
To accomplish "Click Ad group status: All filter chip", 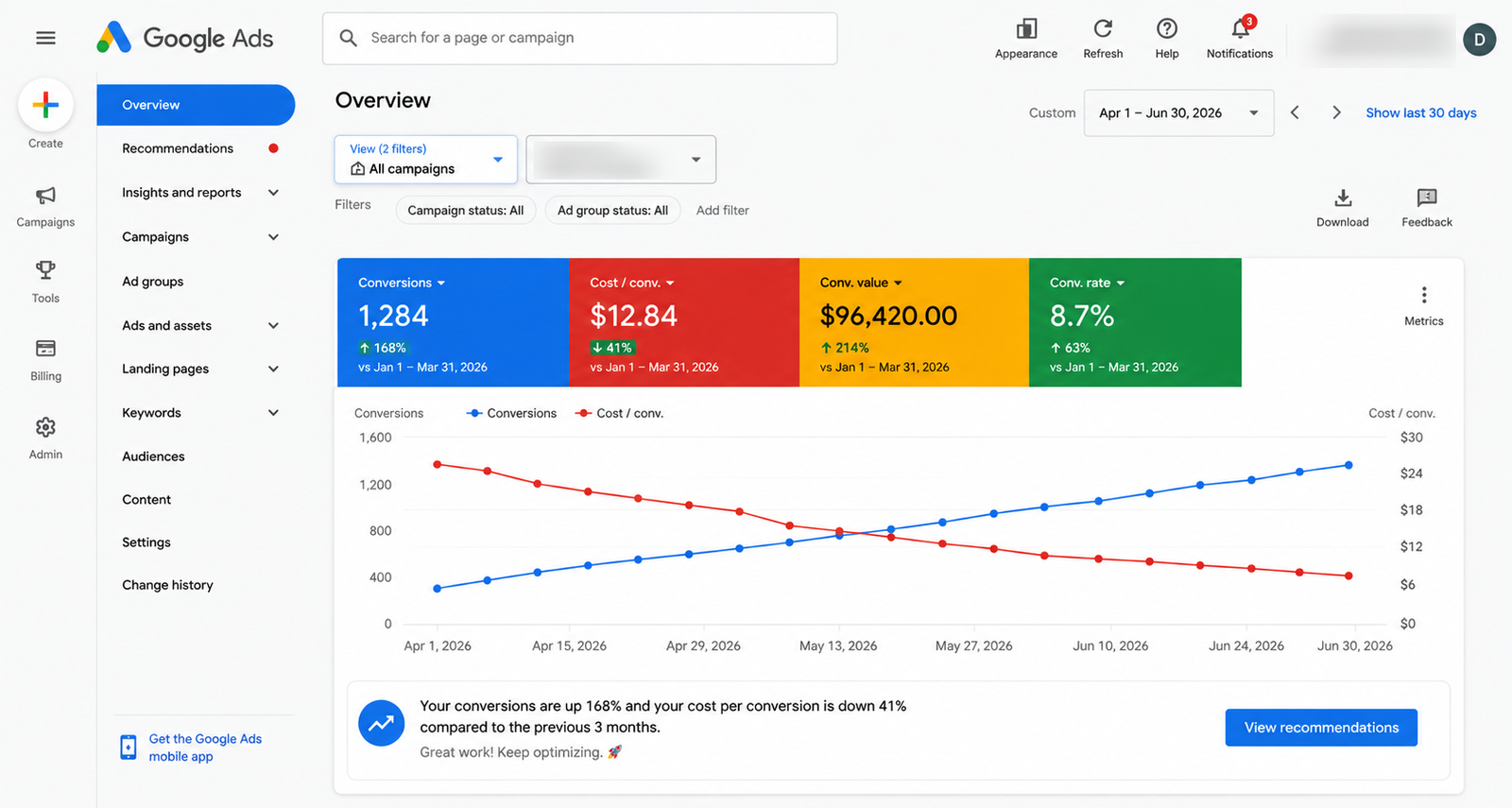I will click(612, 211).
